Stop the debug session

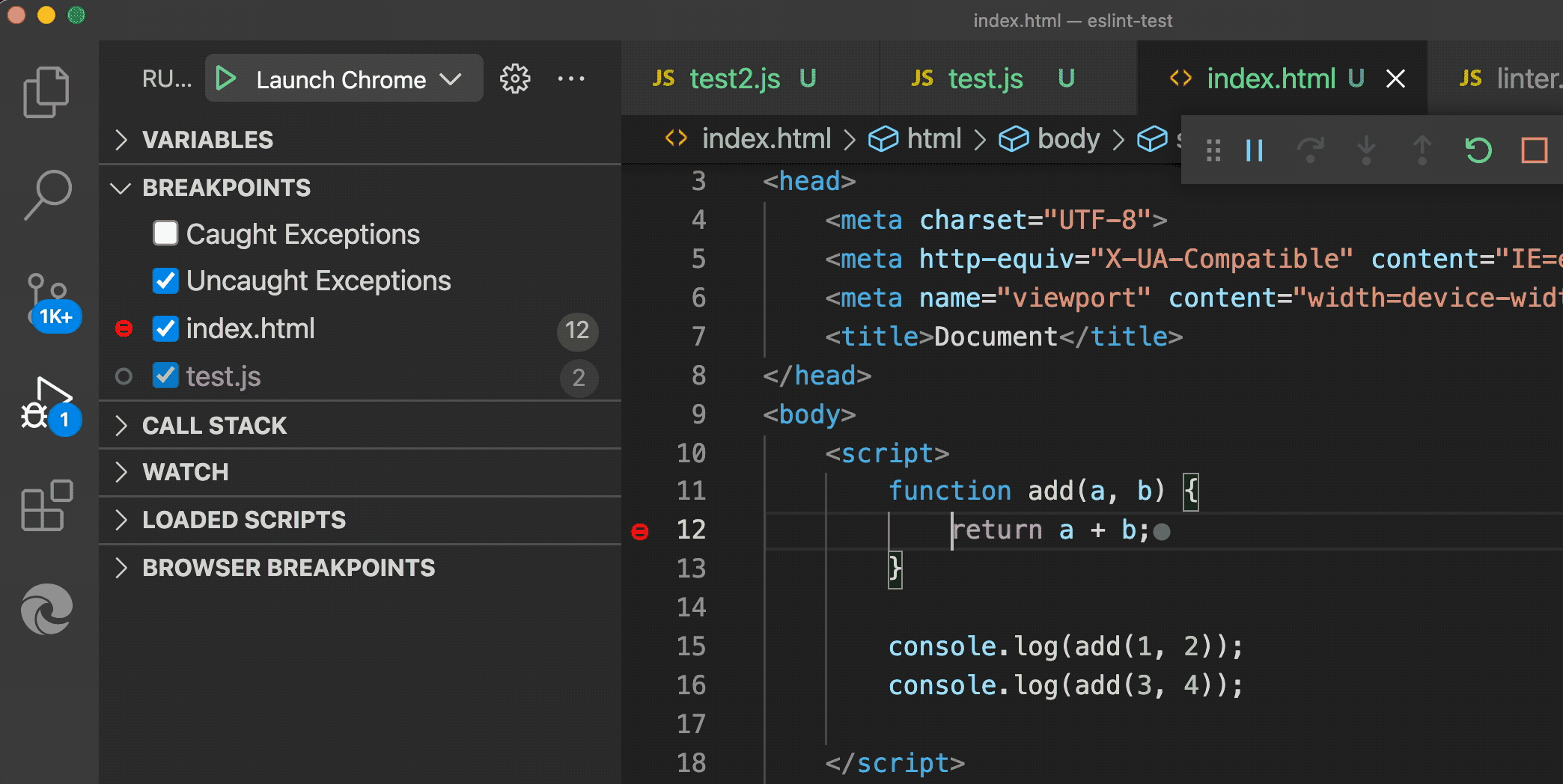click(x=1534, y=150)
